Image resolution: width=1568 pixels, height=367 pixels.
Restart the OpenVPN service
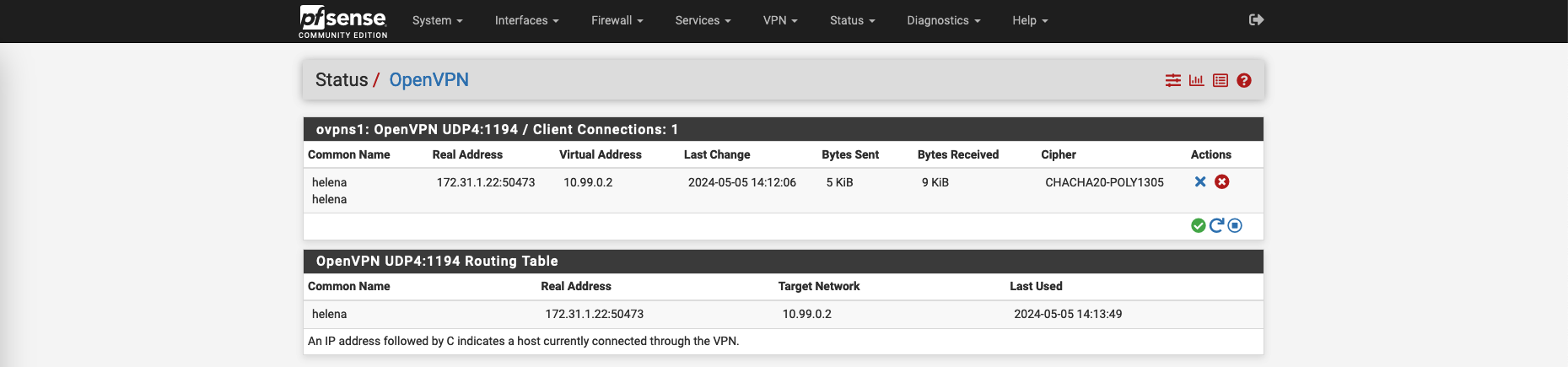tap(1216, 225)
